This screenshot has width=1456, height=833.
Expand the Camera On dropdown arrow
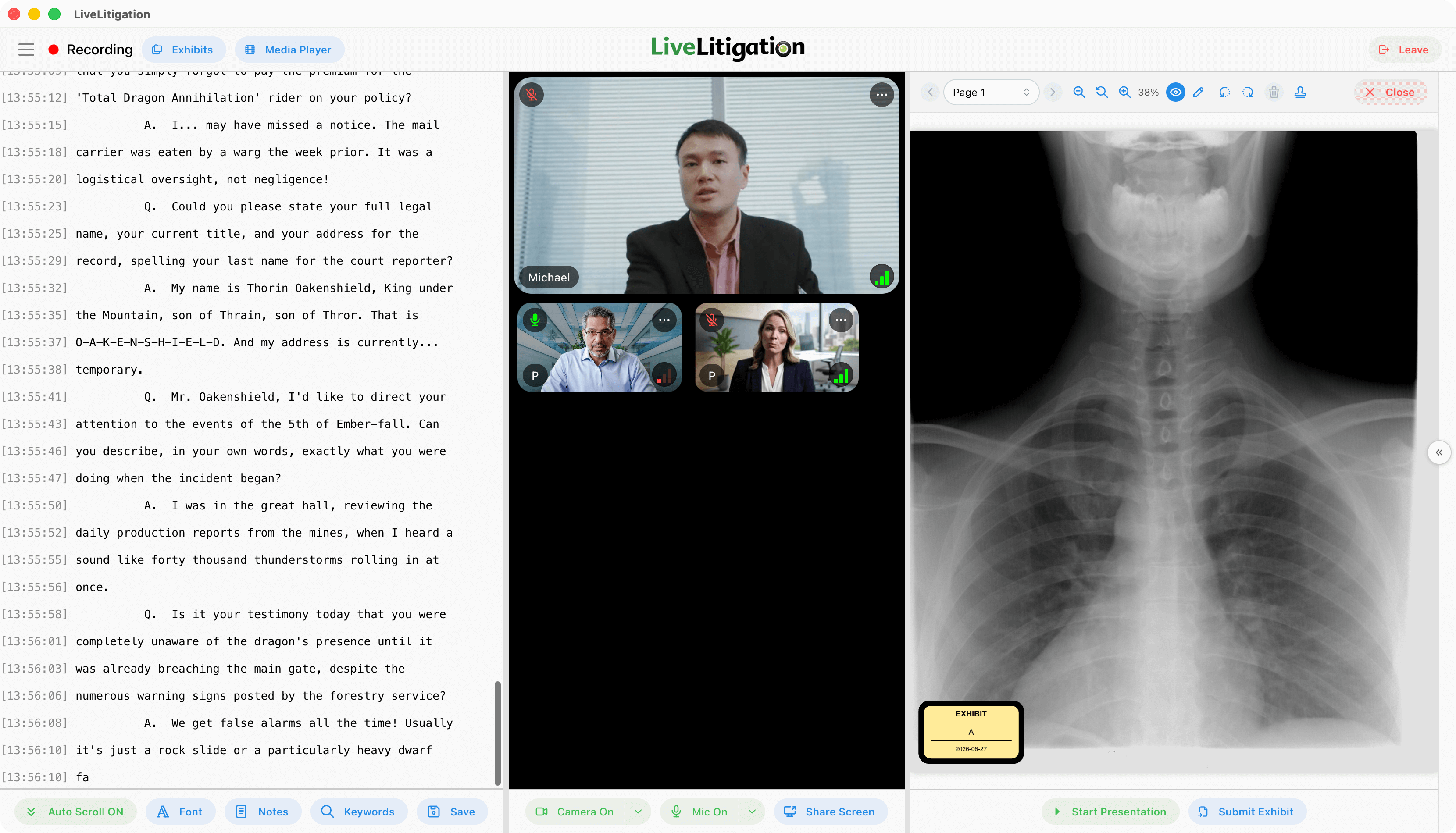pyautogui.click(x=638, y=811)
